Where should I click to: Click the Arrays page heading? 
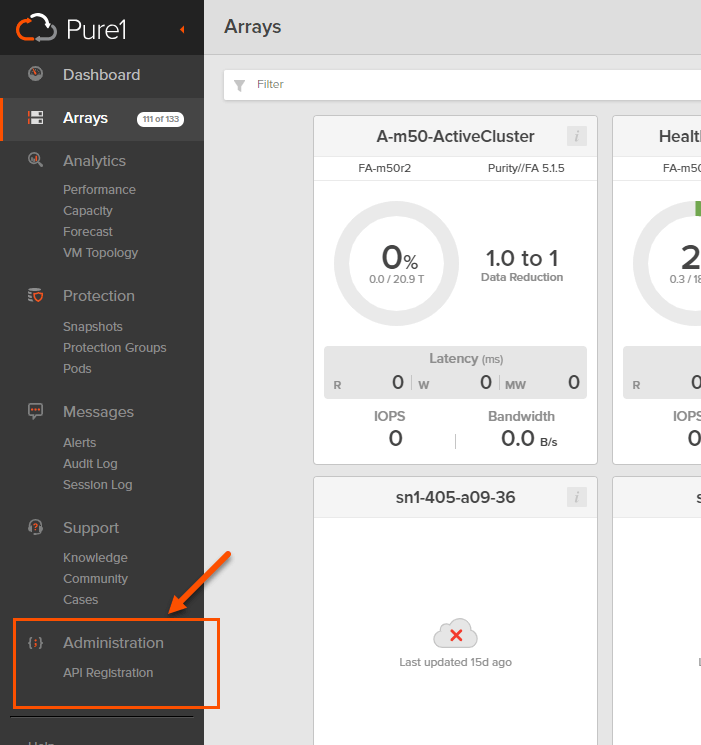coord(252,27)
